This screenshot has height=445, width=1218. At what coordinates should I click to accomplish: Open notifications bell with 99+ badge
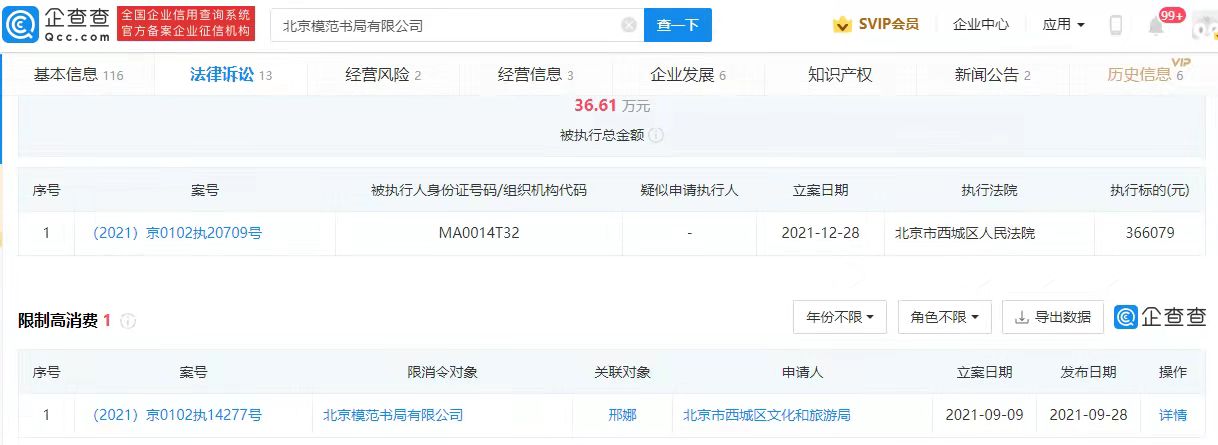[x=1158, y=24]
